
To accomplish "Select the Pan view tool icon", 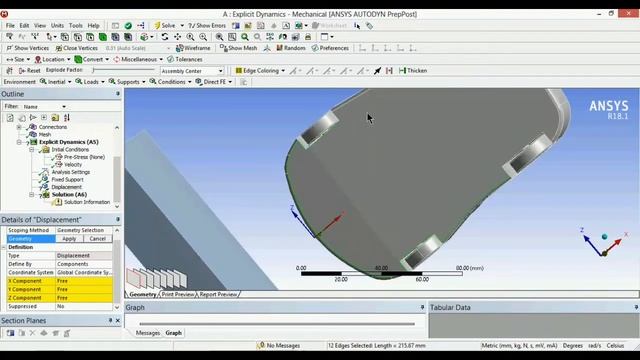I will (178, 37).
